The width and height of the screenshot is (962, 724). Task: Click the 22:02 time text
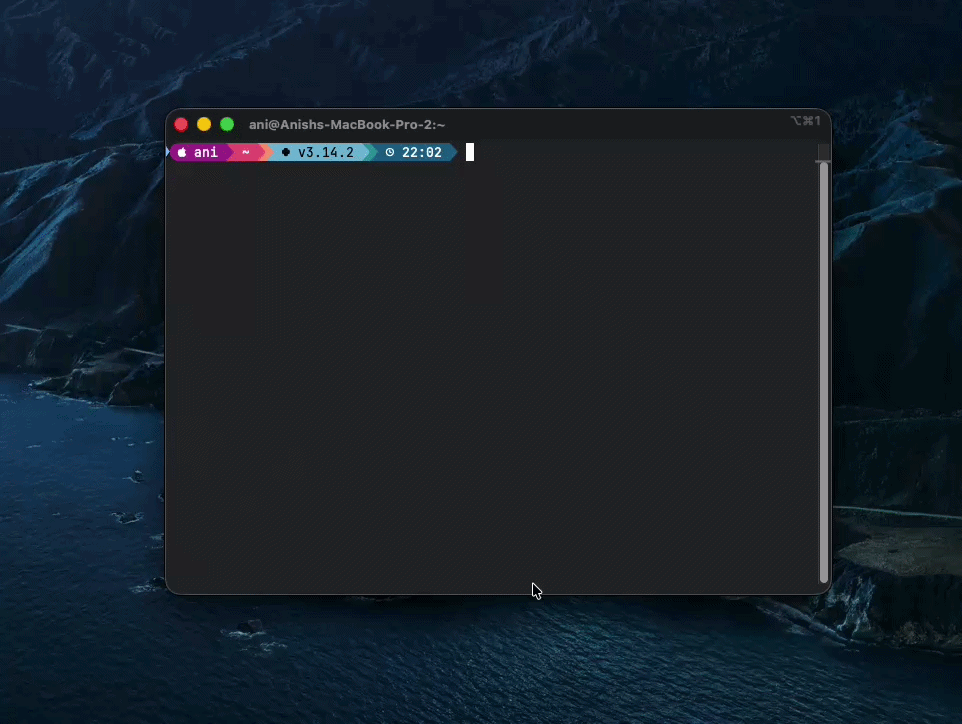pos(421,152)
